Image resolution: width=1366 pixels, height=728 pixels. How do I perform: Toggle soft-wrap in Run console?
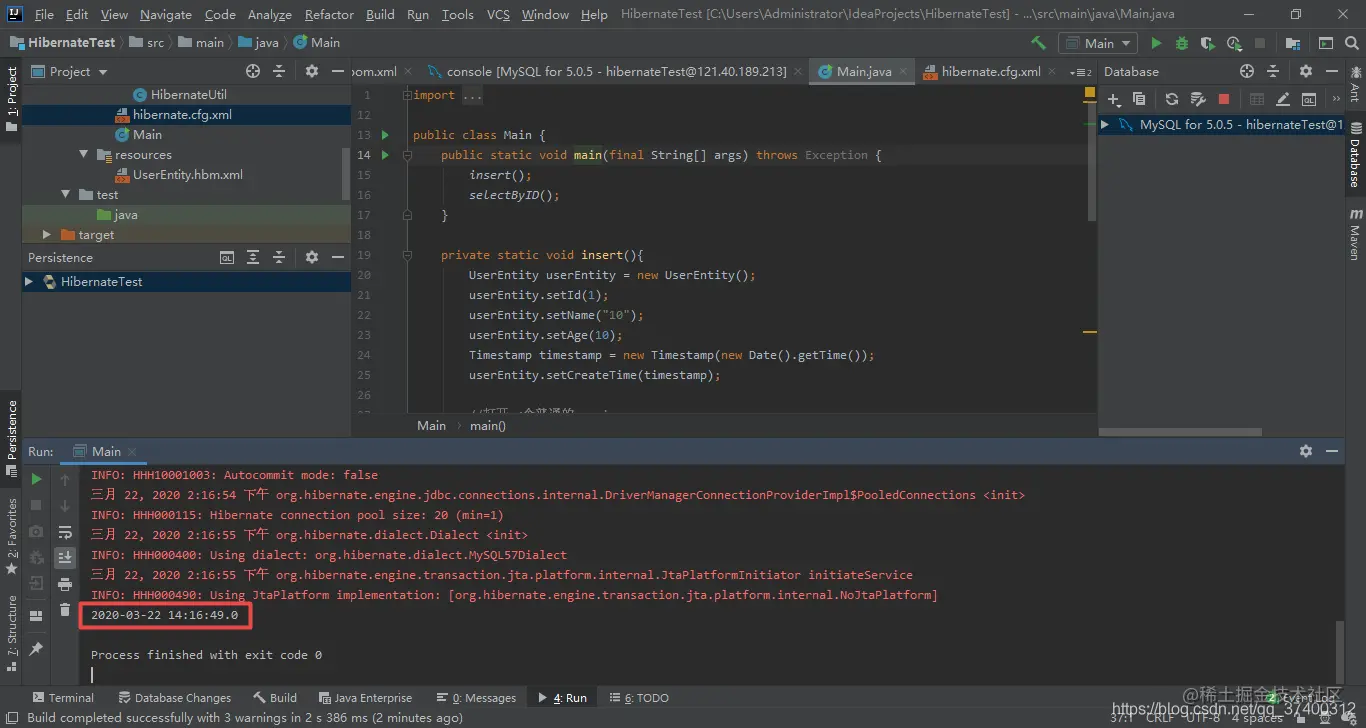click(x=65, y=532)
